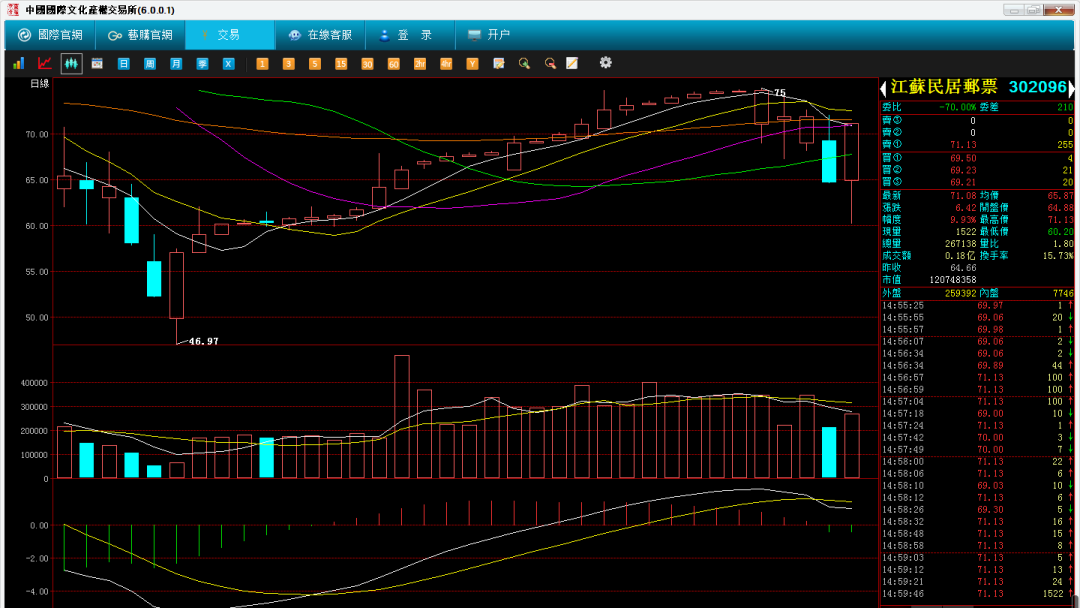Image resolution: width=1080 pixels, height=608 pixels.
Task: Select the 30-minute interval
Action: tap(367, 63)
